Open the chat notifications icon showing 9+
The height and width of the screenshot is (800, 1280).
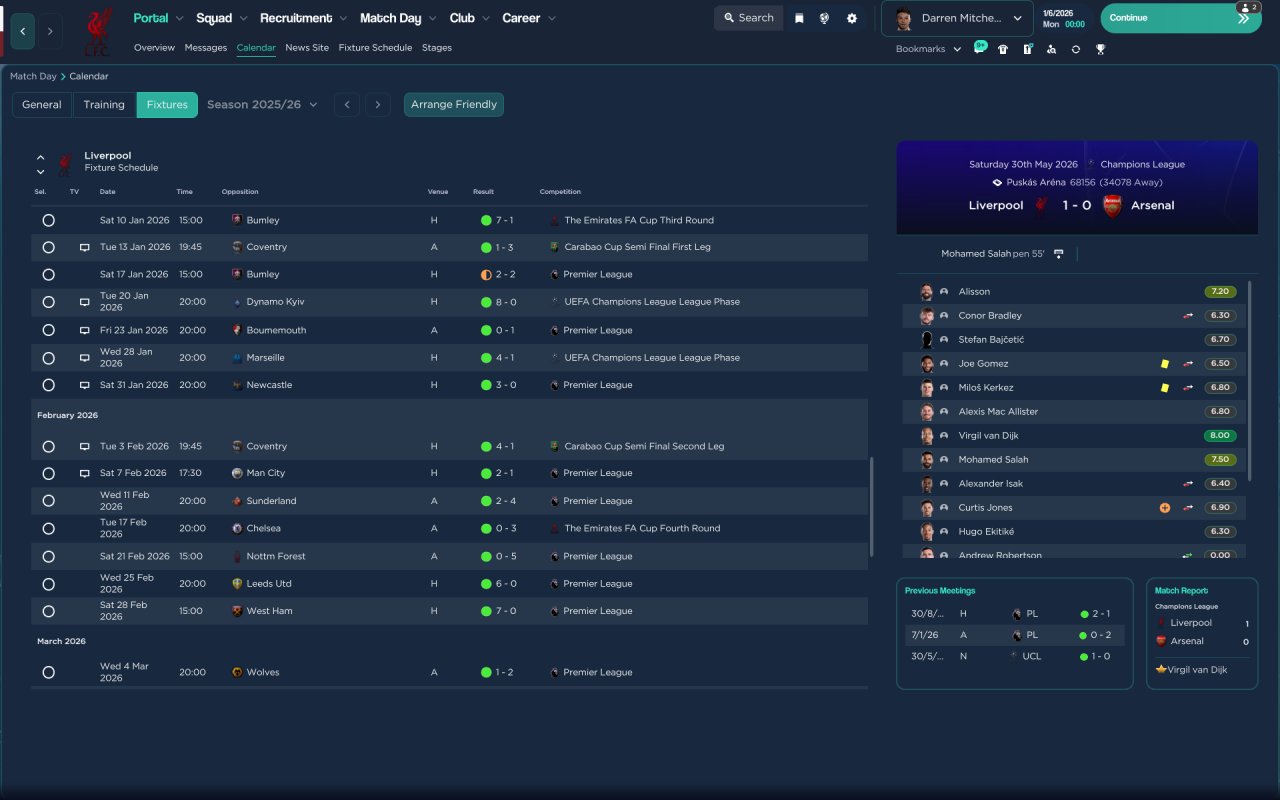point(980,48)
